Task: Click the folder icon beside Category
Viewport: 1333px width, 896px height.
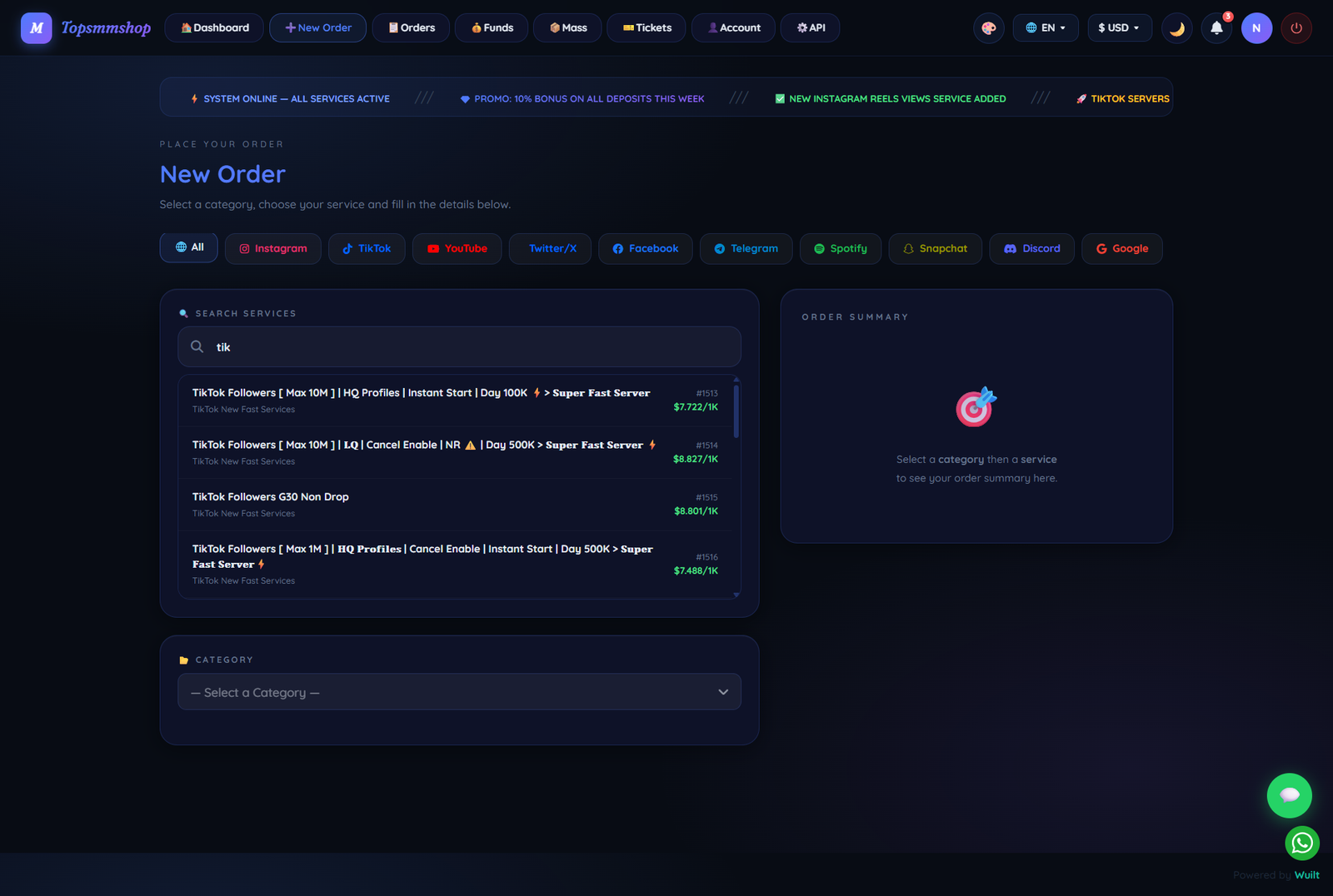Action: (x=184, y=660)
